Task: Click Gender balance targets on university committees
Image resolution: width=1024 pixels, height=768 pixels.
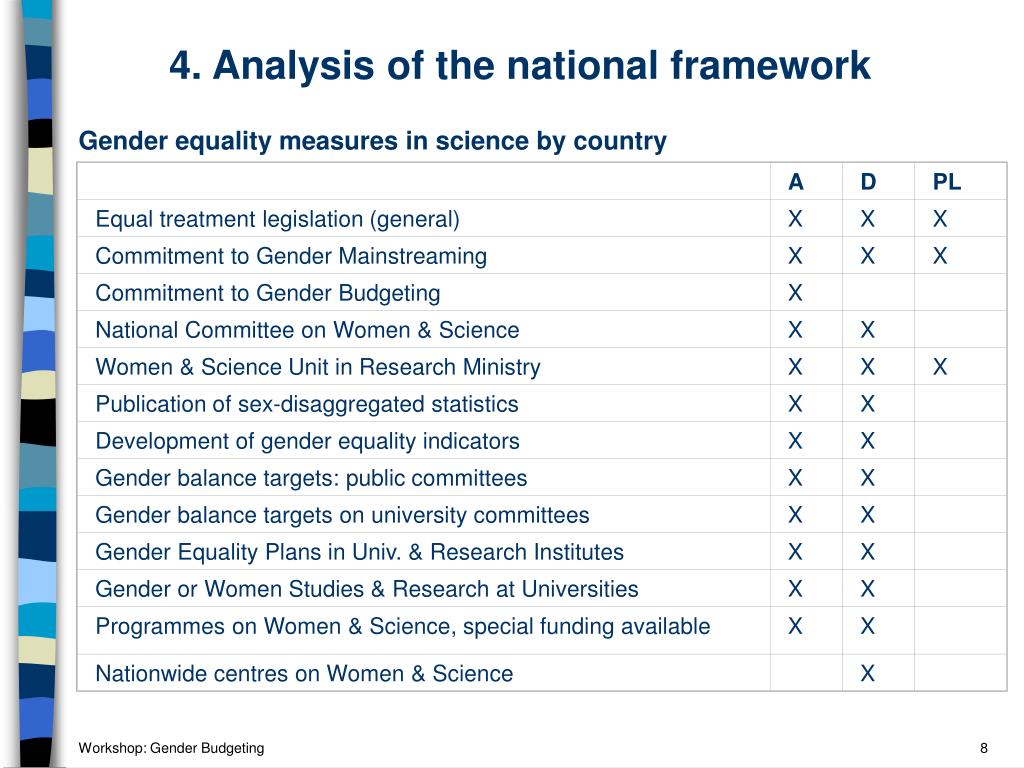Action: click(342, 515)
